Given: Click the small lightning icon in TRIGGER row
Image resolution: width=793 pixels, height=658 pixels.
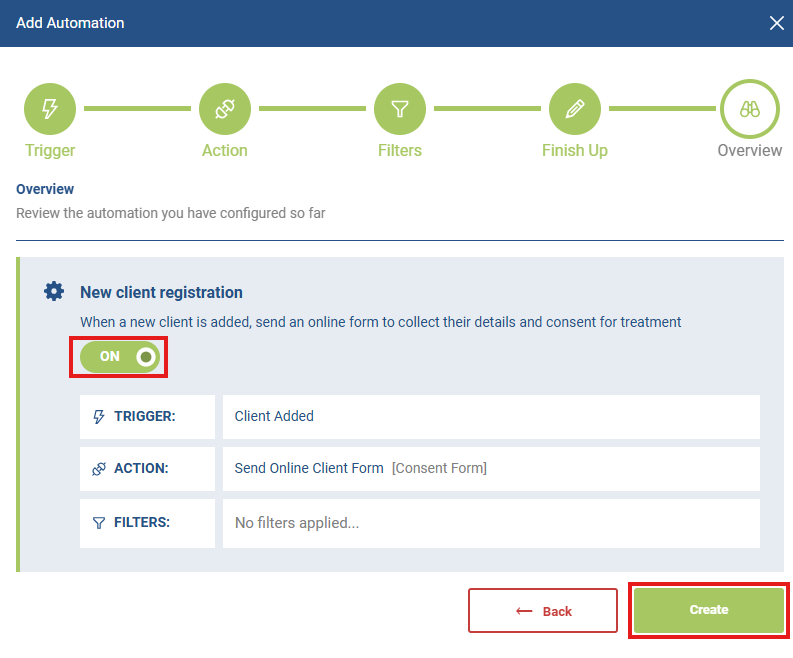Looking at the screenshot, I should 99,417.
